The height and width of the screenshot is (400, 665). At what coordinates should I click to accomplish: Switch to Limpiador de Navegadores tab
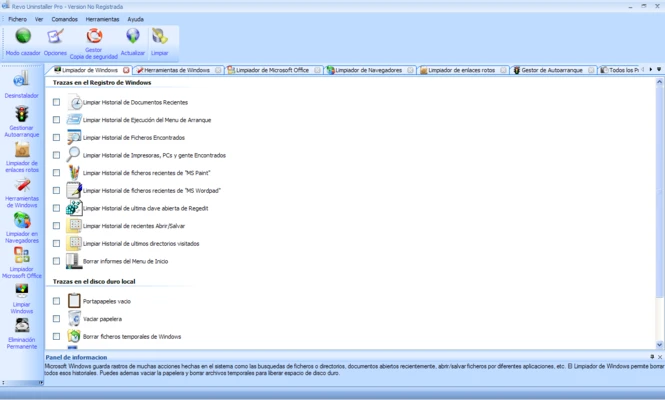click(x=369, y=70)
